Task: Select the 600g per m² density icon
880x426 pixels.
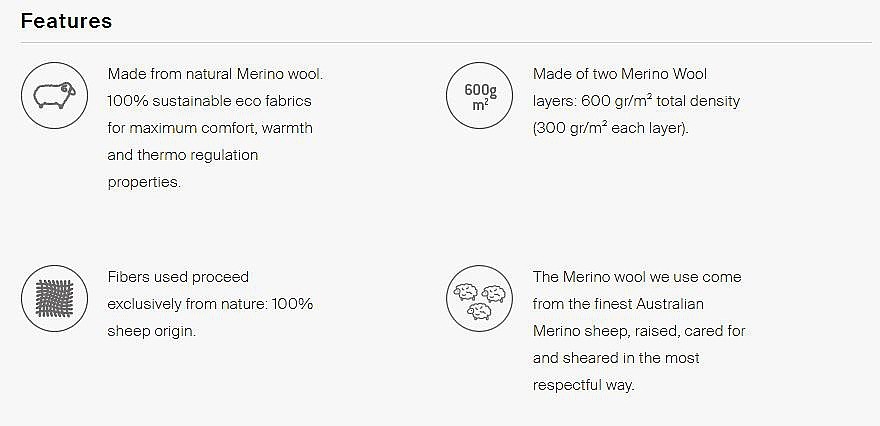Action: click(479, 95)
